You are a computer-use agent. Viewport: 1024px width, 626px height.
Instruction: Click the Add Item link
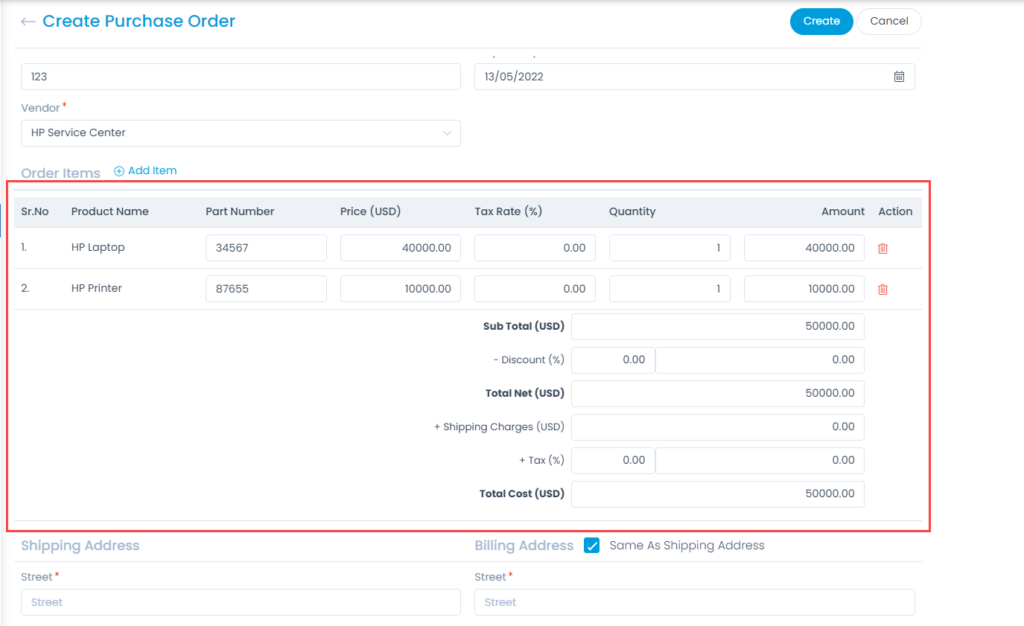[152, 171]
